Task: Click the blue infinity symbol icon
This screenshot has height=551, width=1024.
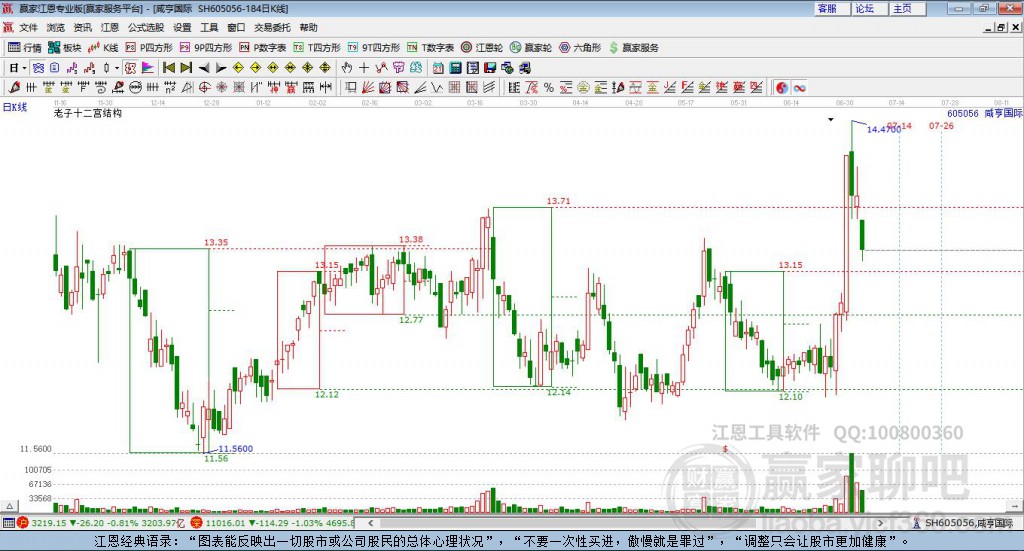Action: 799,87
